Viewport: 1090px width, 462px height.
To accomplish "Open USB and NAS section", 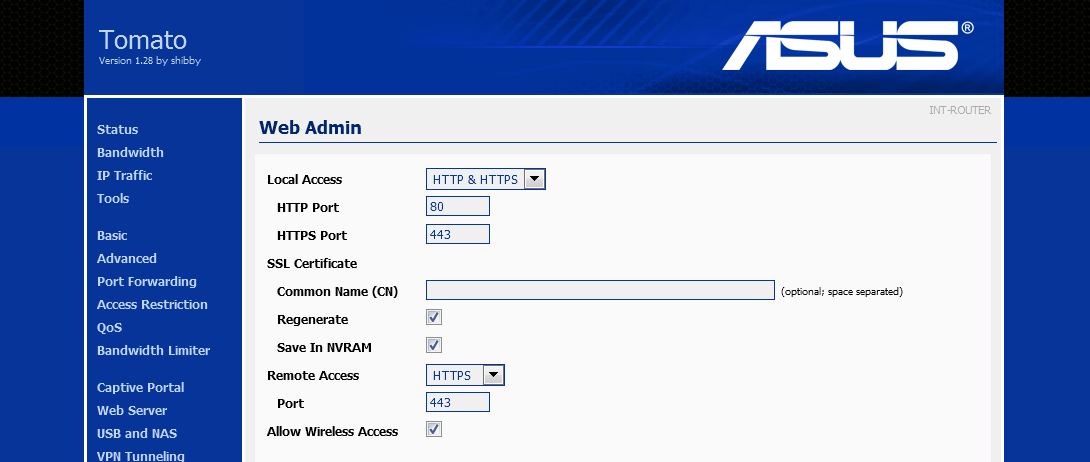I will coord(137,434).
